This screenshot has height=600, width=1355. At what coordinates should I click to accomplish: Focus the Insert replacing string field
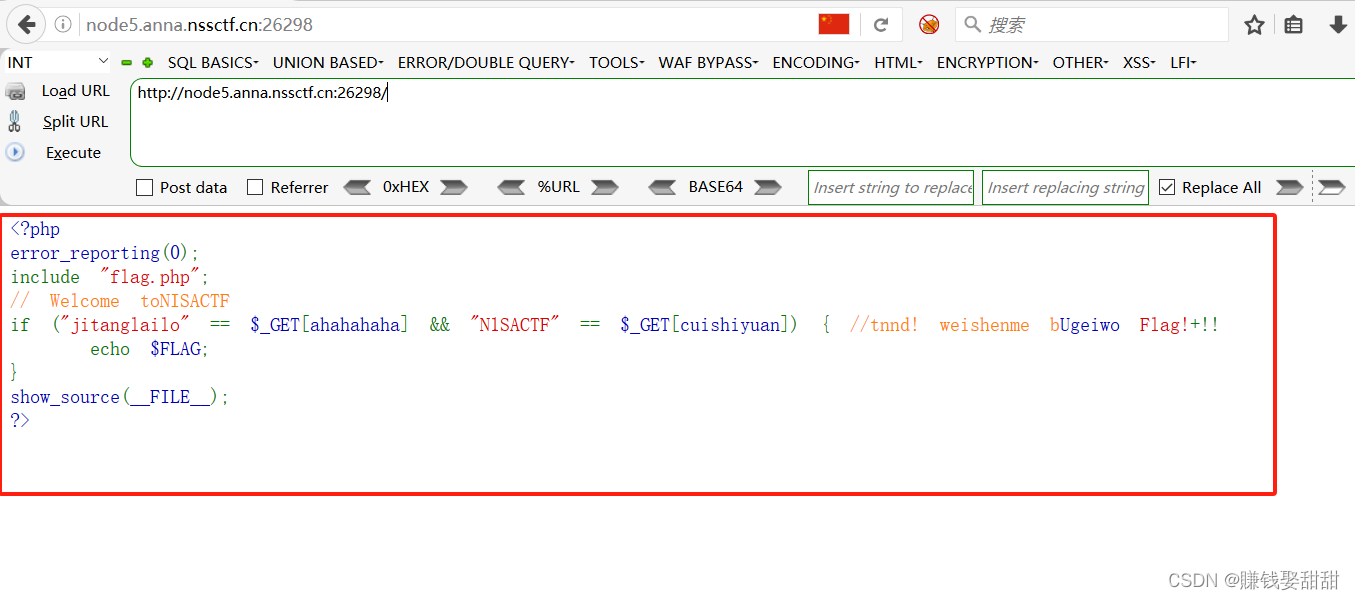click(x=1065, y=187)
